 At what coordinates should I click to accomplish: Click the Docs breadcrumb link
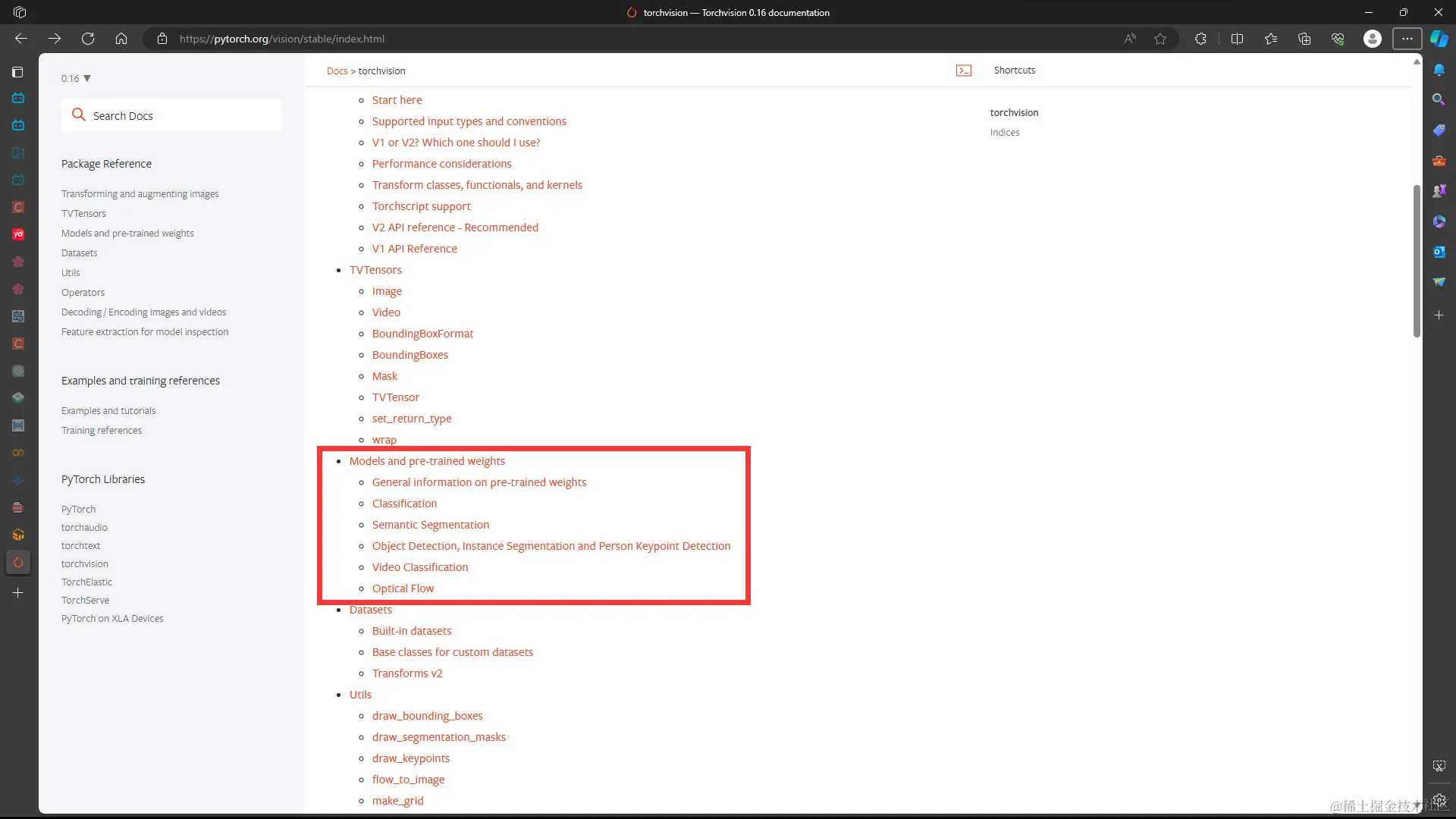click(337, 71)
